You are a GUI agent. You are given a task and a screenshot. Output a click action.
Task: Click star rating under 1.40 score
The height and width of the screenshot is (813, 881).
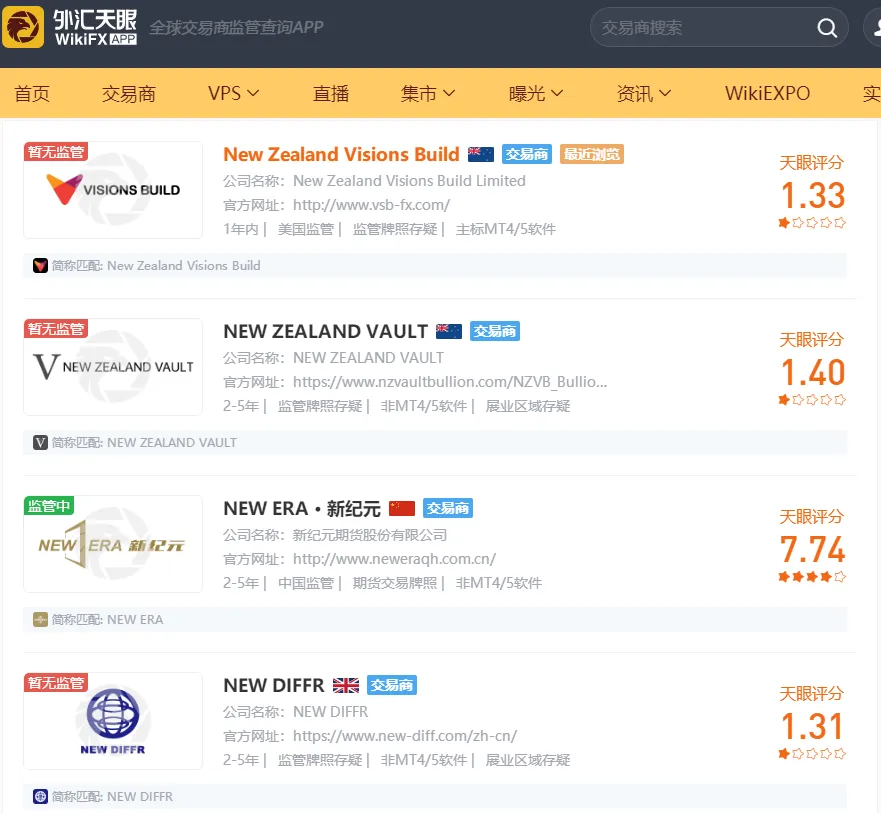pyautogui.click(x=812, y=400)
